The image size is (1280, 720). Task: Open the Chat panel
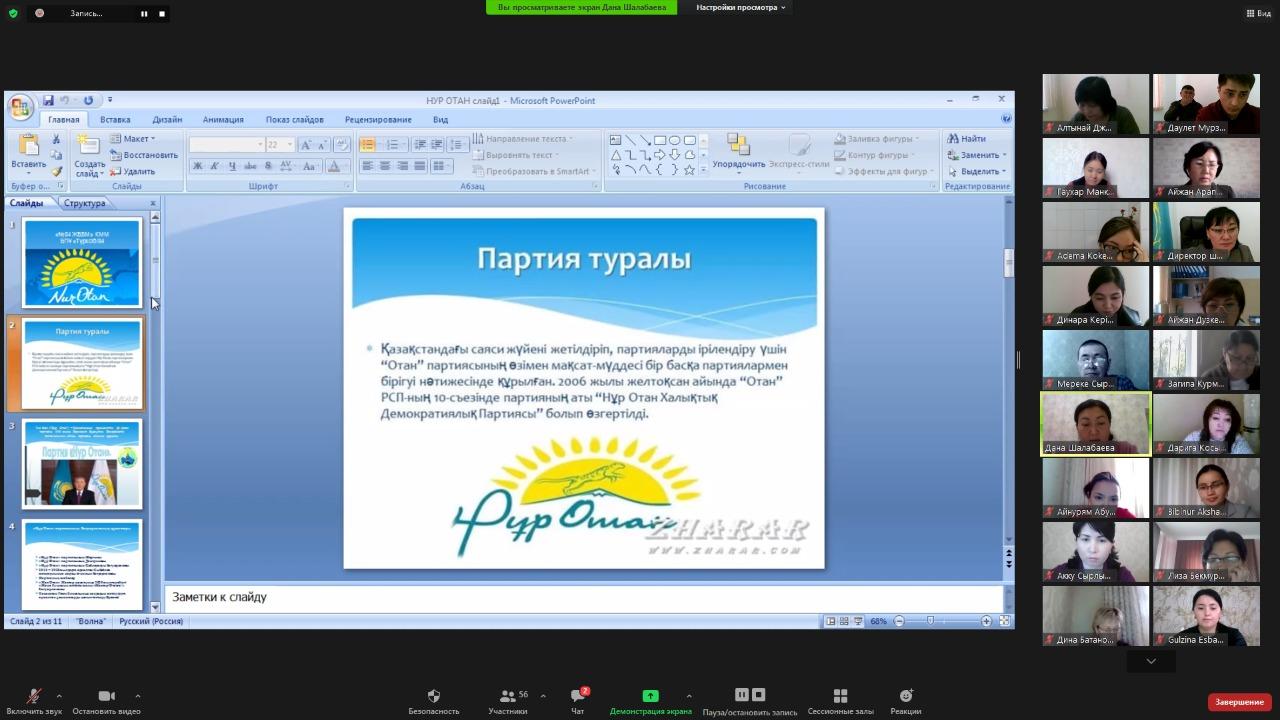(x=577, y=696)
